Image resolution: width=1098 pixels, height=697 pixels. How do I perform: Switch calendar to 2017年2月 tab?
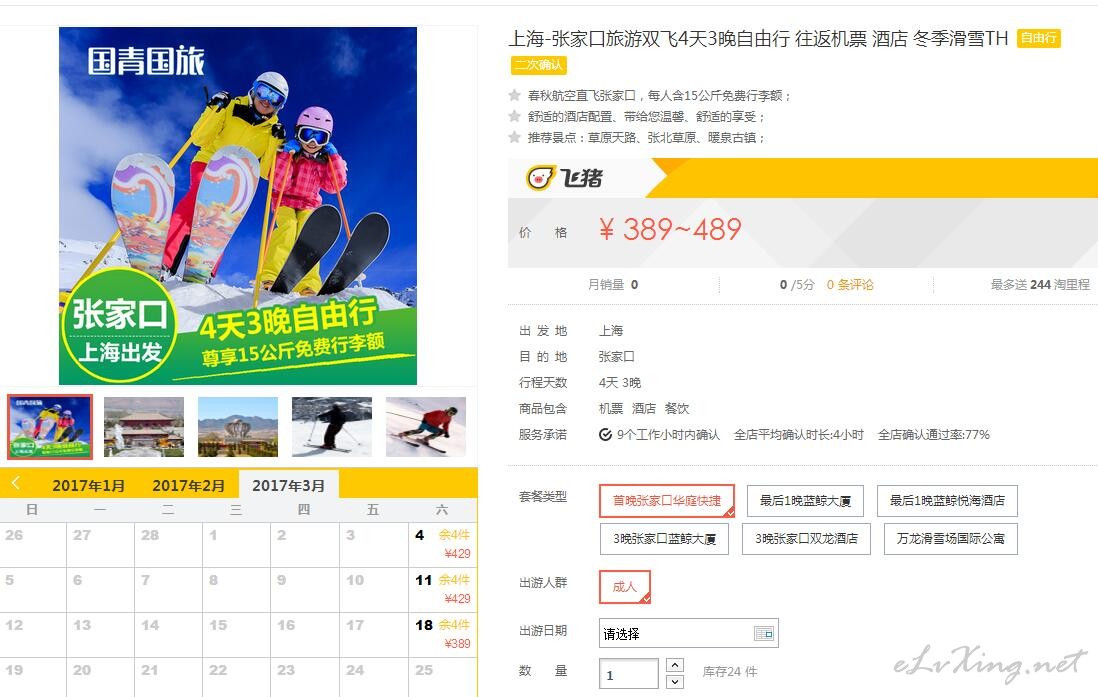pos(189,485)
